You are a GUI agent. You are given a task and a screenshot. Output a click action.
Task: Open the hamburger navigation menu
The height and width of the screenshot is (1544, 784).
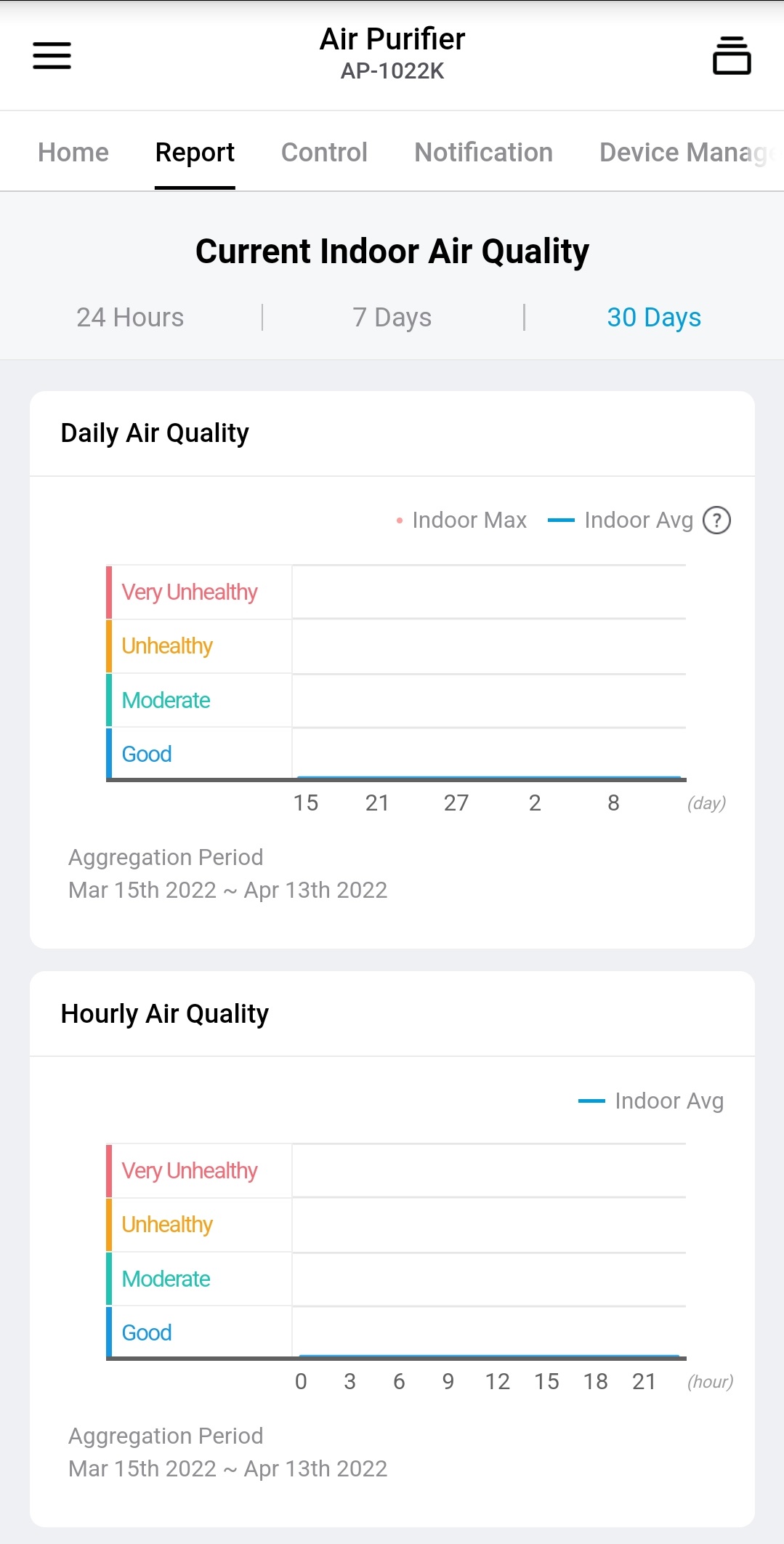click(52, 55)
